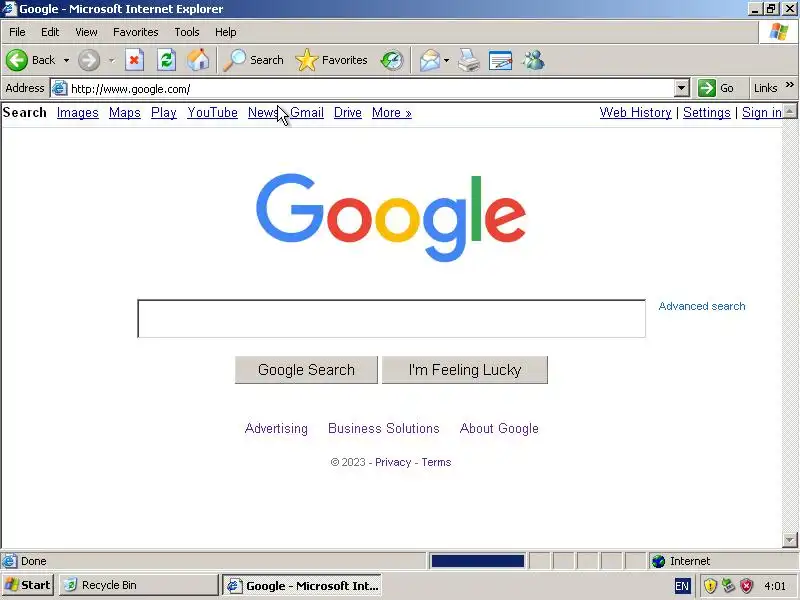Click the Internet zone globe icon
This screenshot has width=800, height=600.
pos(659,561)
